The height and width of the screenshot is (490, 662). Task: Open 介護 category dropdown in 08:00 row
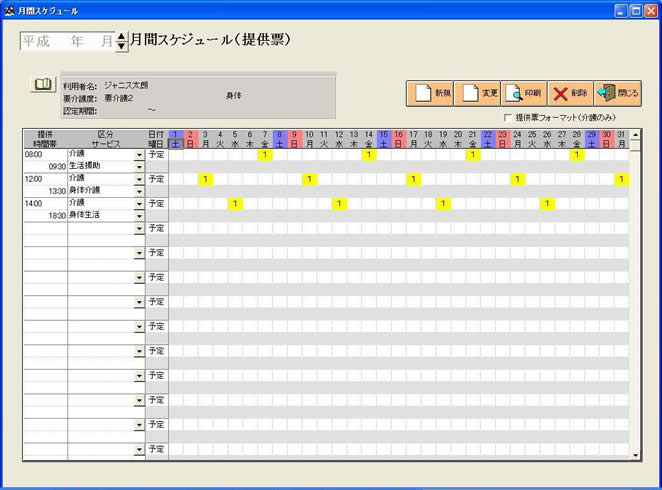(x=139, y=155)
